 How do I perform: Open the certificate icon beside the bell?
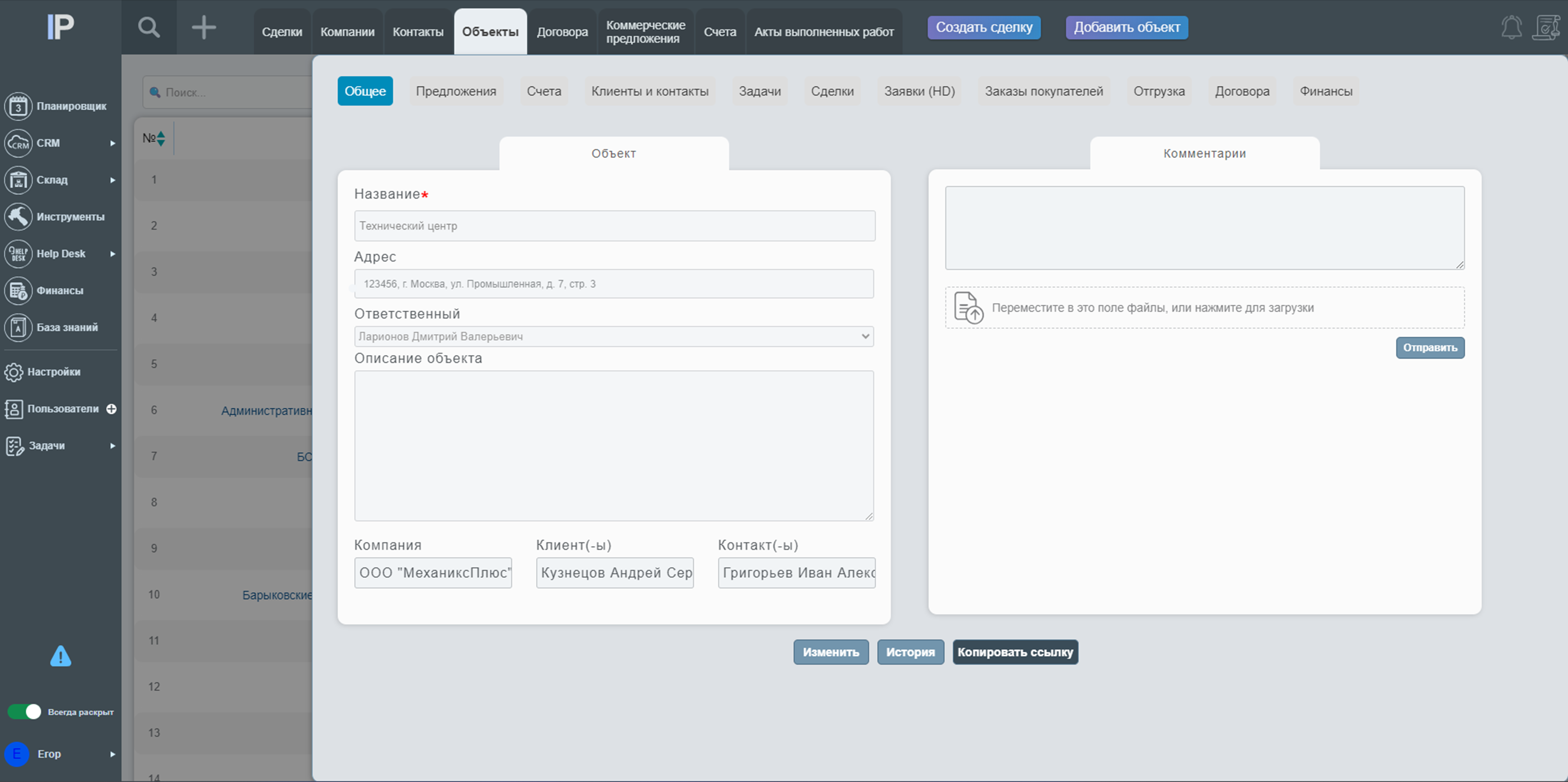1546,27
